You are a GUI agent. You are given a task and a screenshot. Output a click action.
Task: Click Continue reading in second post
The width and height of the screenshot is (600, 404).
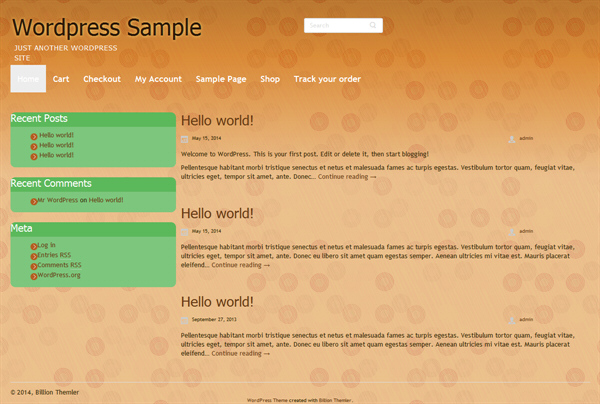[241, 265]
